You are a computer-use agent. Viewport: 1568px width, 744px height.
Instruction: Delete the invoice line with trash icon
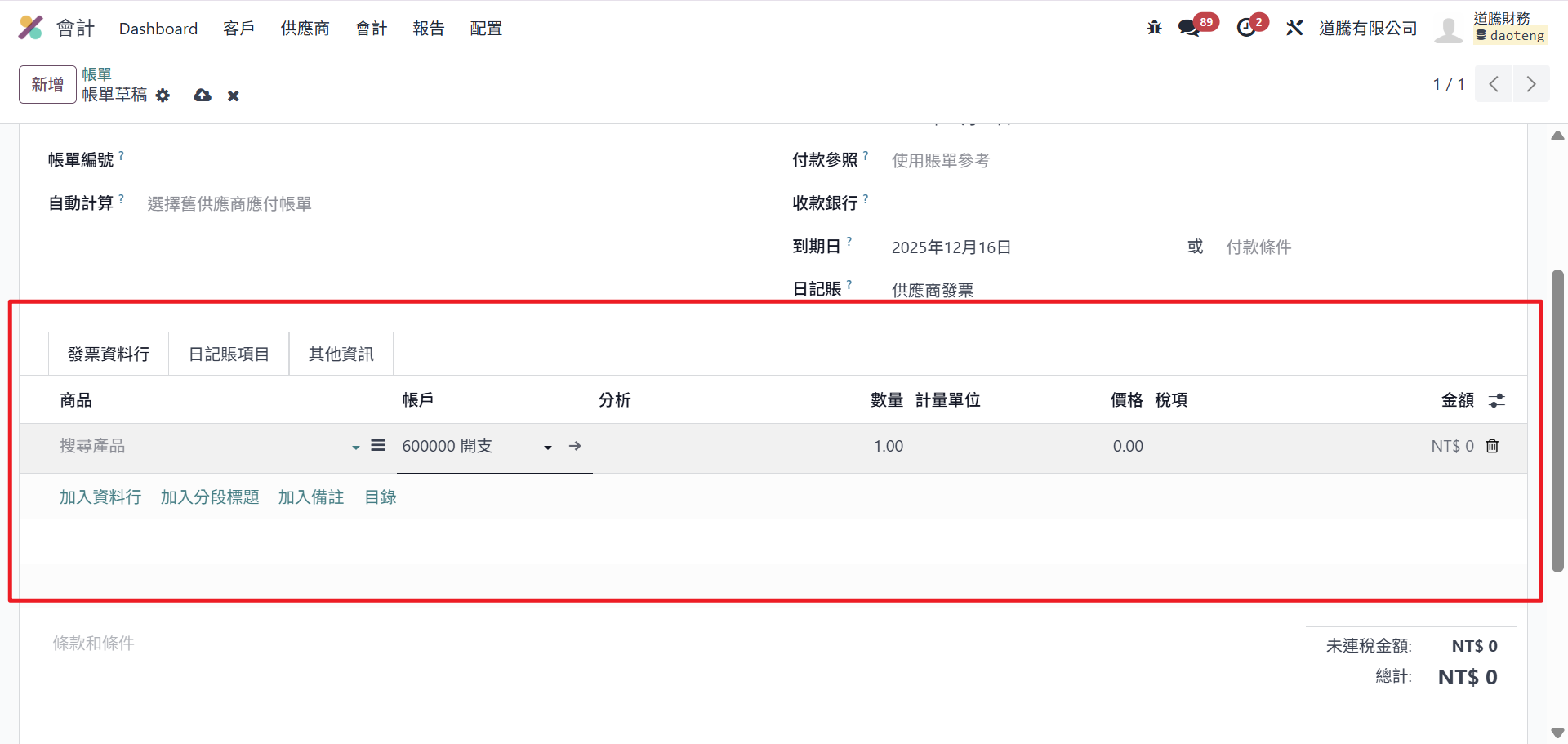(1492, 446)
